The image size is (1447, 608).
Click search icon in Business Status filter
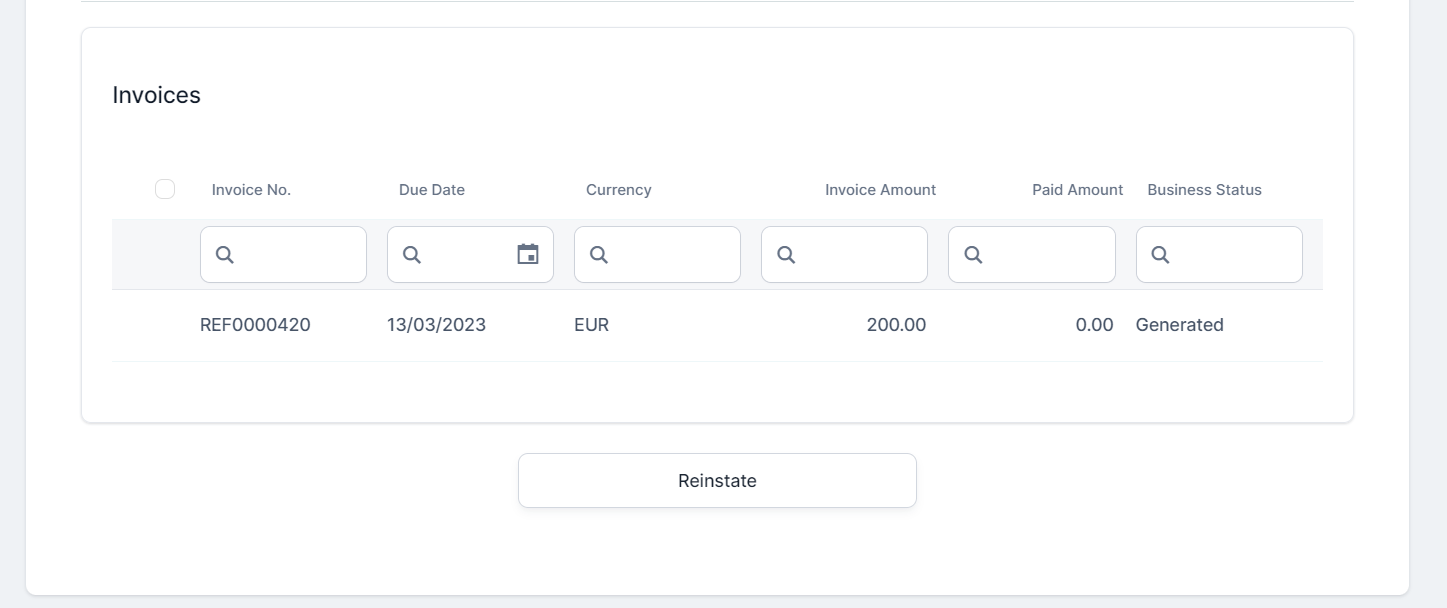[x=1160, y=255]
